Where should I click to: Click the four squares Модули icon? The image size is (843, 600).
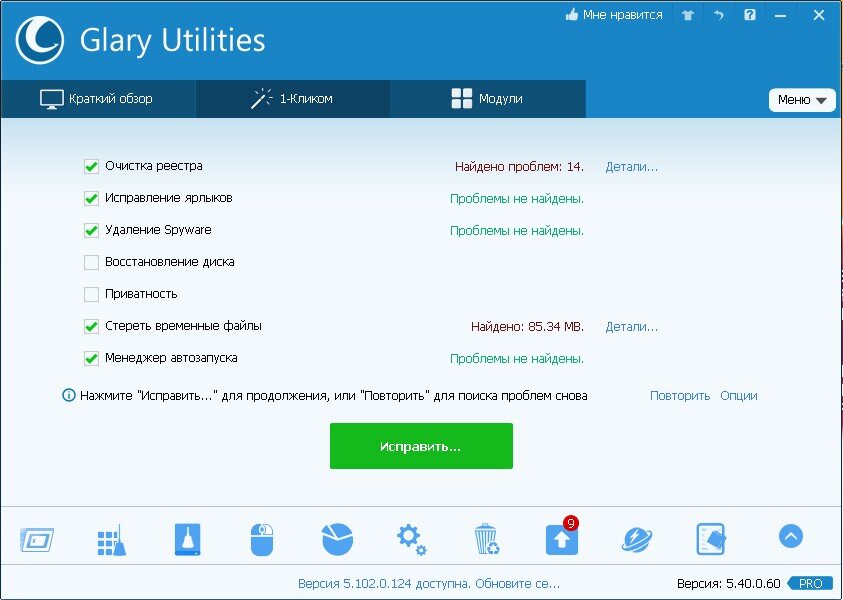pyautogui.click(x=462, y=99)
